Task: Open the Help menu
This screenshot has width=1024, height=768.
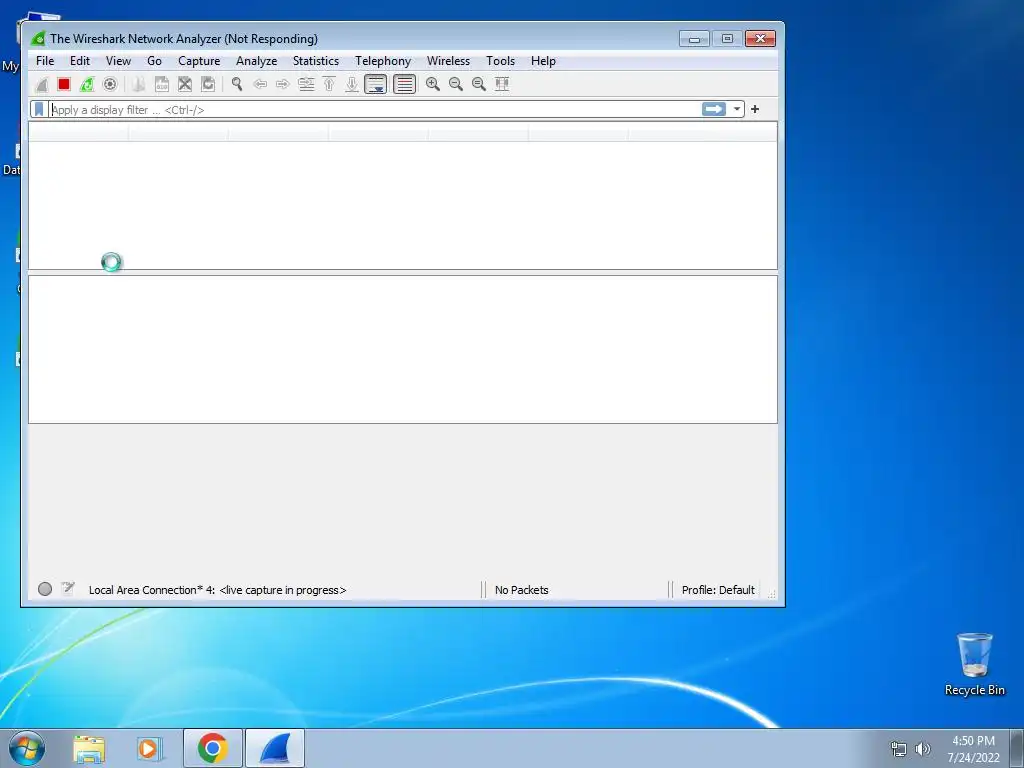Action: pos(543,61)
